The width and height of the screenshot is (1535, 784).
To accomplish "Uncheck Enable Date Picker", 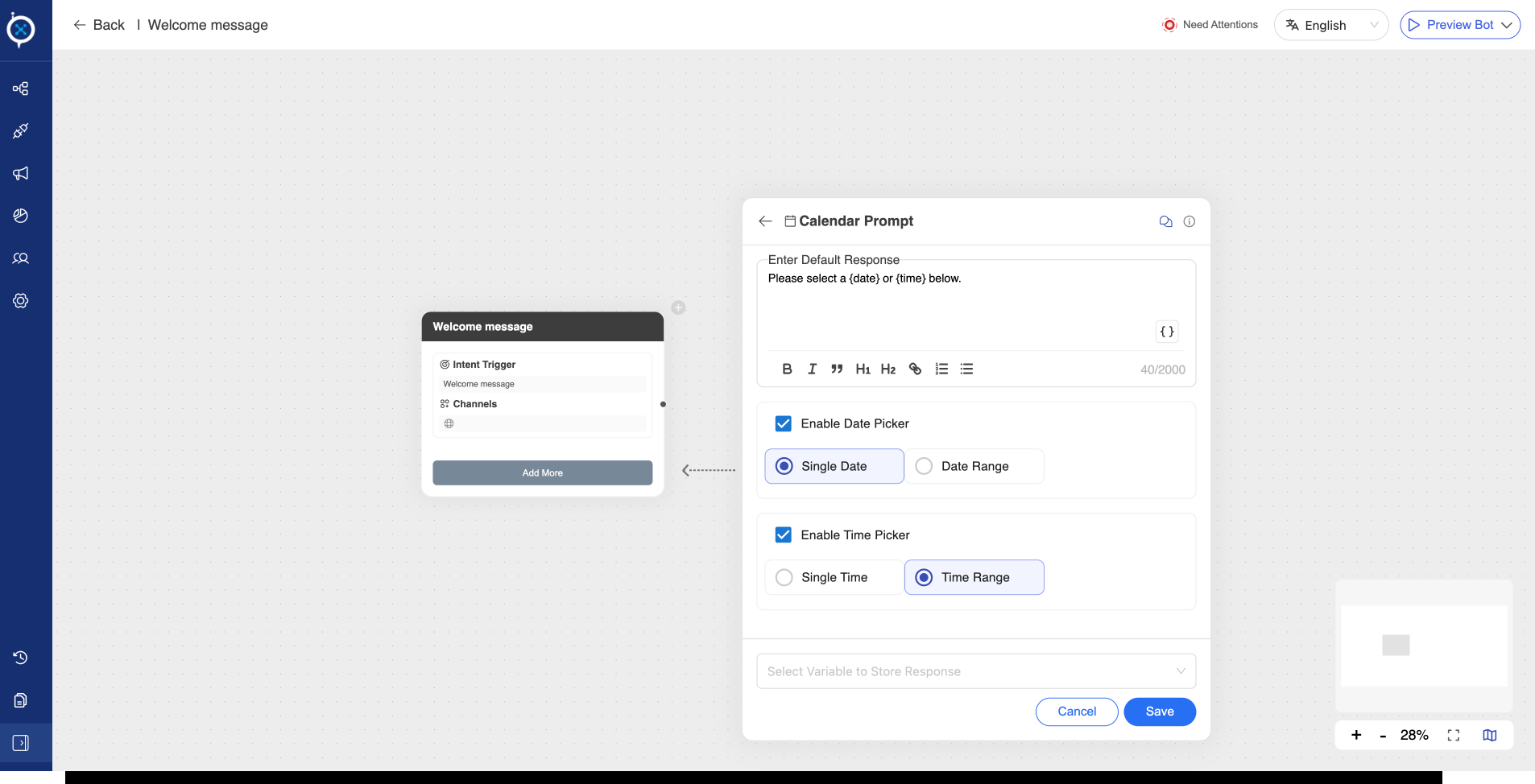I will (783, 423).
